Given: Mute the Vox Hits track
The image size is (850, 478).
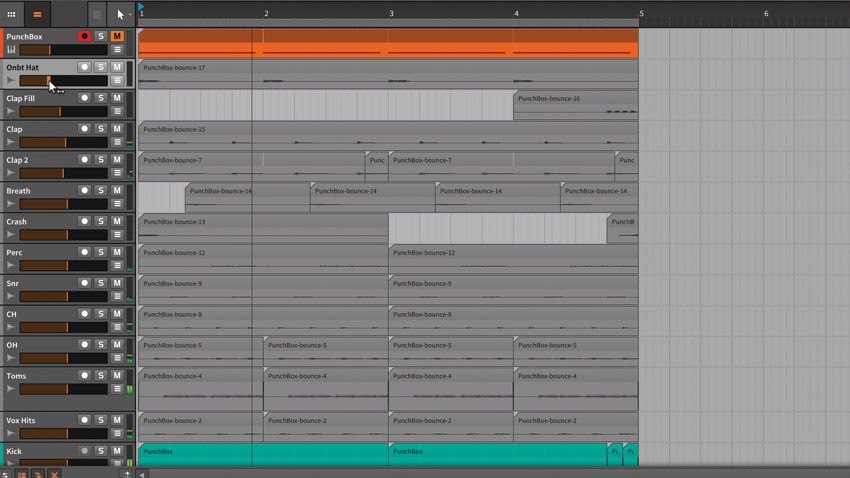Looking at the screenshot, I should coord(117,420).
